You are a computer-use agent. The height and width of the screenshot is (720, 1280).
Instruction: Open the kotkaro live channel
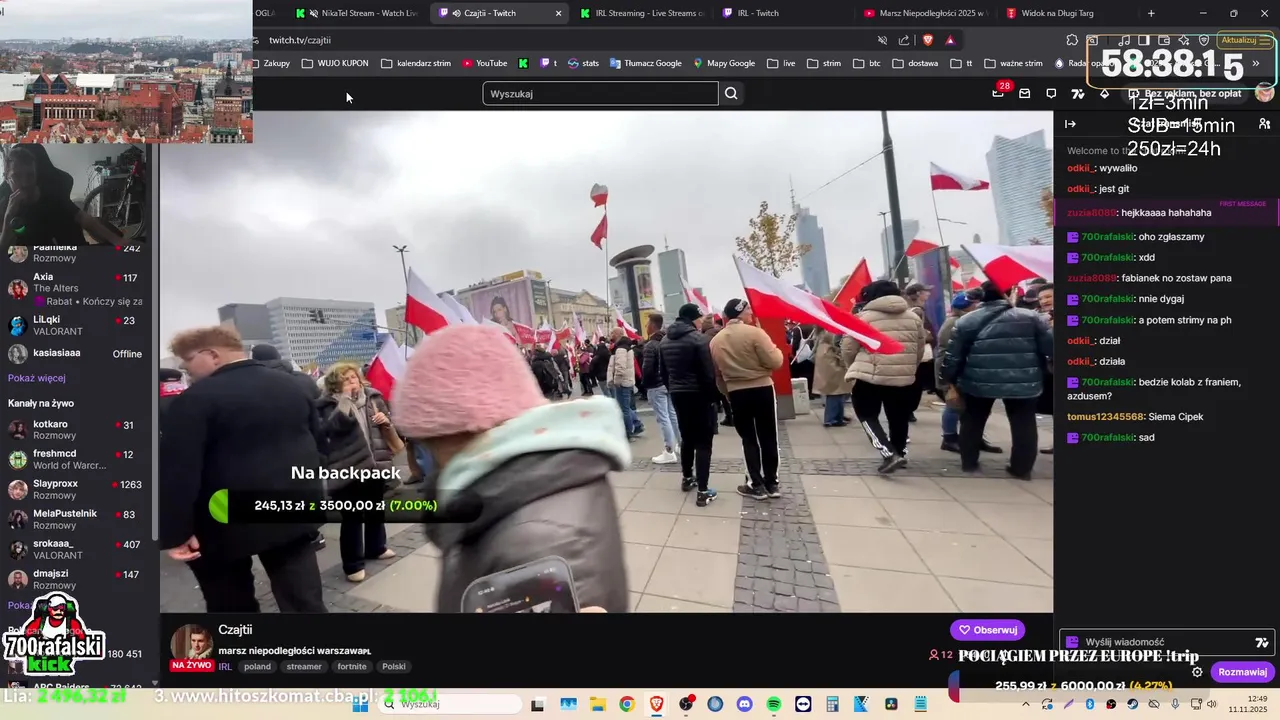pyautogui.click(x=77, y=430)
